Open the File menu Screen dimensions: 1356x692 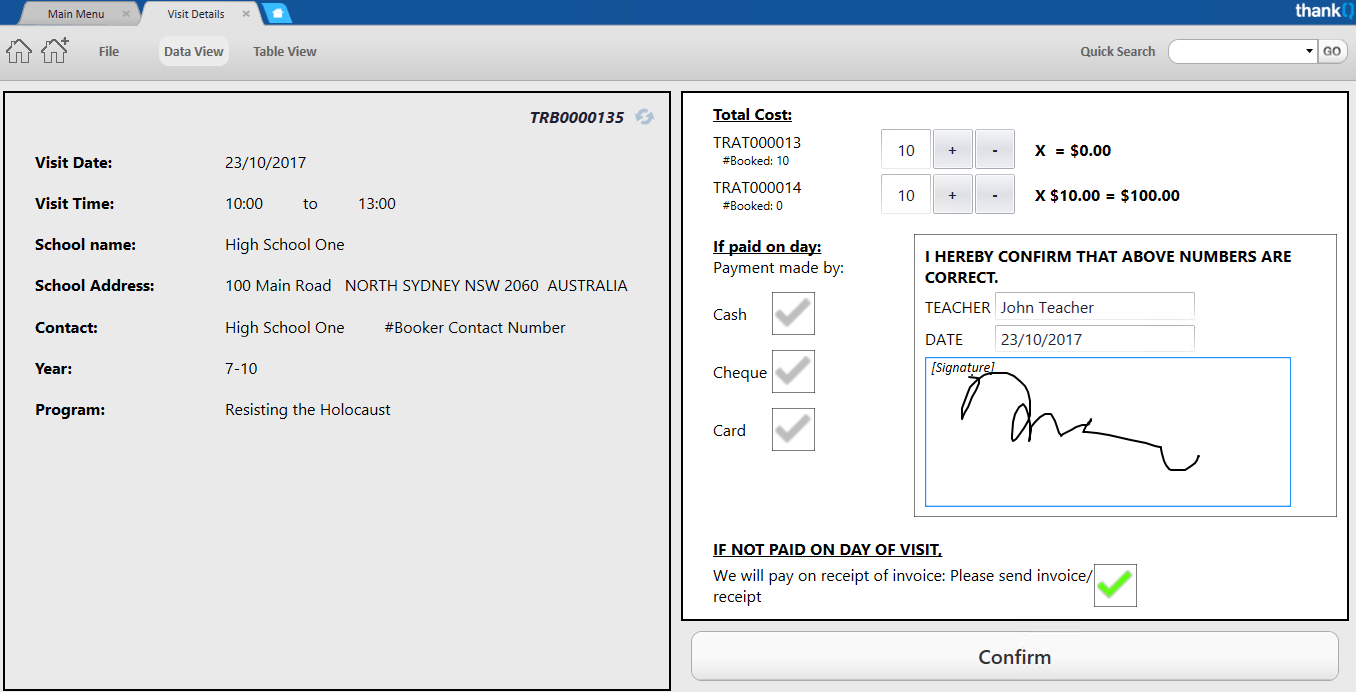[109, 52]
